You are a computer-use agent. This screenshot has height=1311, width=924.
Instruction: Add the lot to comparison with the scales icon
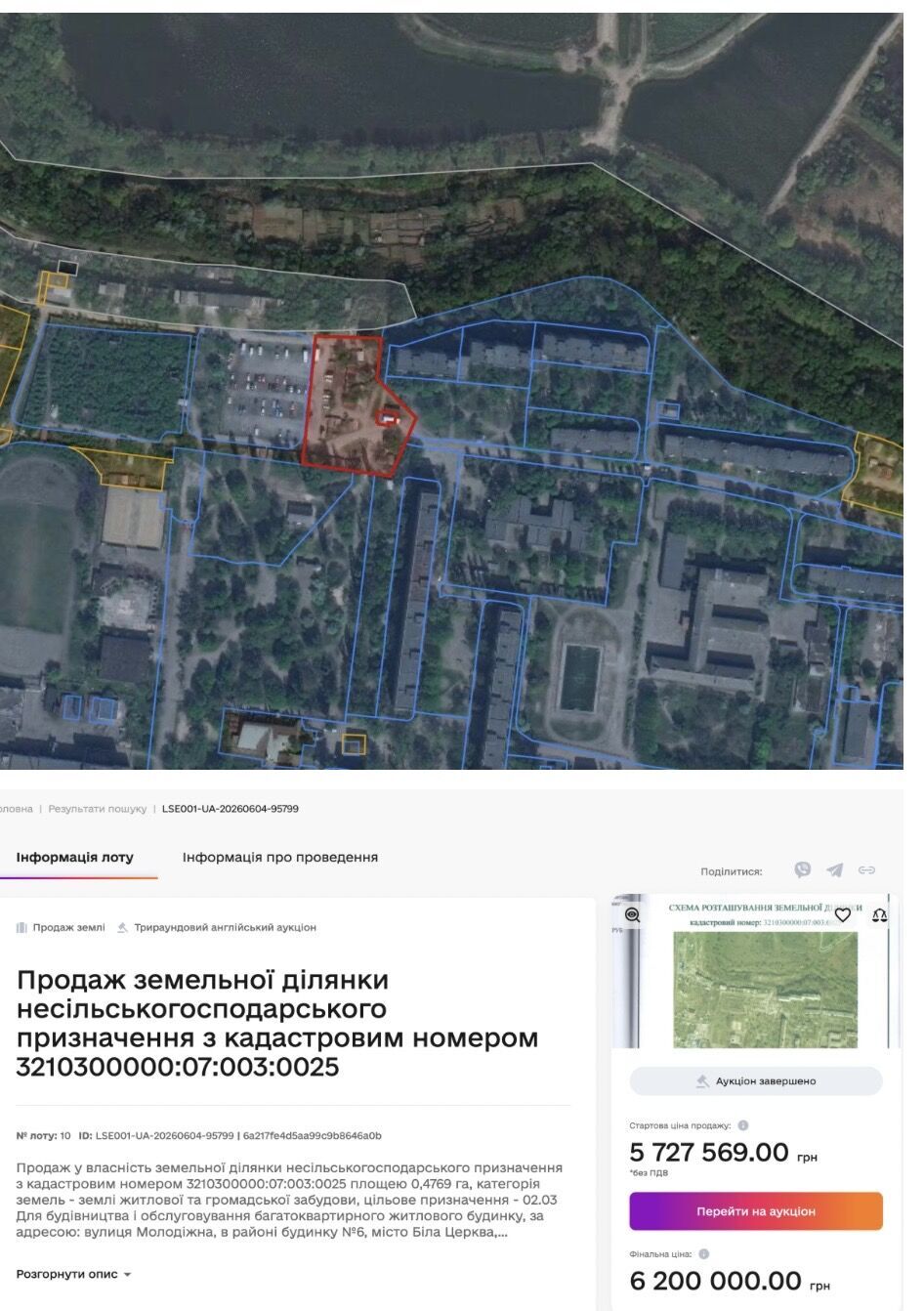pos(879,915)
